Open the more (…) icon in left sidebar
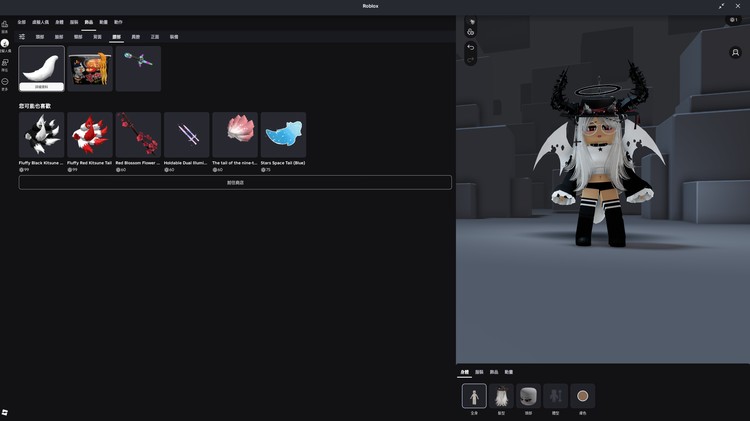This screenshot has height=421, width=750. click(x=5, y=82)
